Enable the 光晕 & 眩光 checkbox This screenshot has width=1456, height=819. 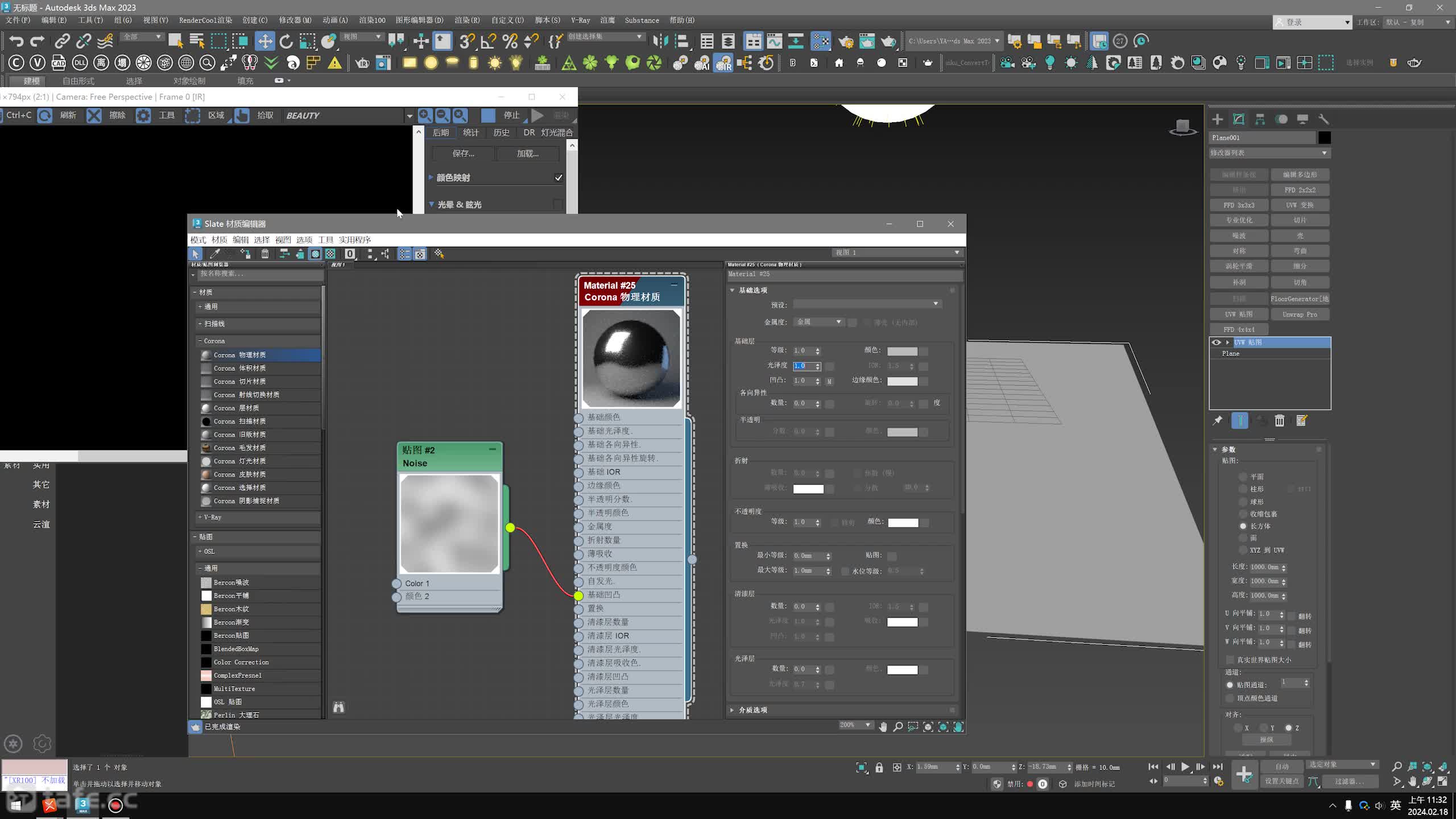[x=558, y=204]
